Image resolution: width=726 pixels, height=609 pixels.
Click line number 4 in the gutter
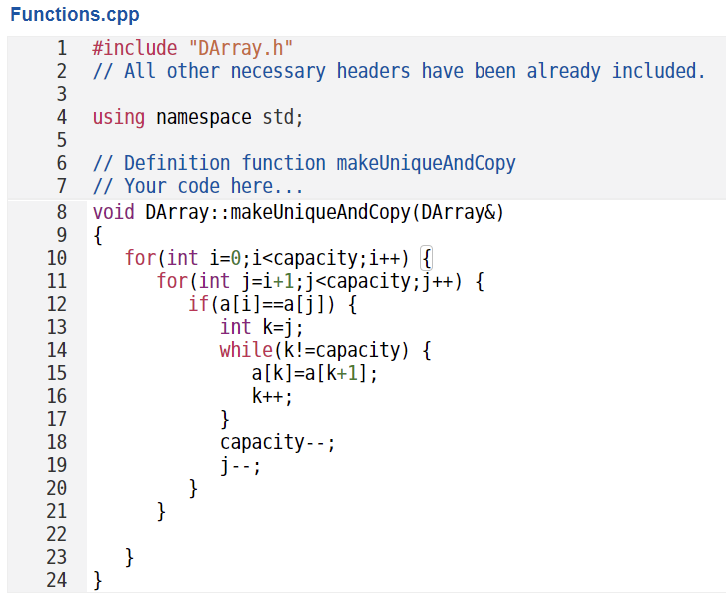62,117
